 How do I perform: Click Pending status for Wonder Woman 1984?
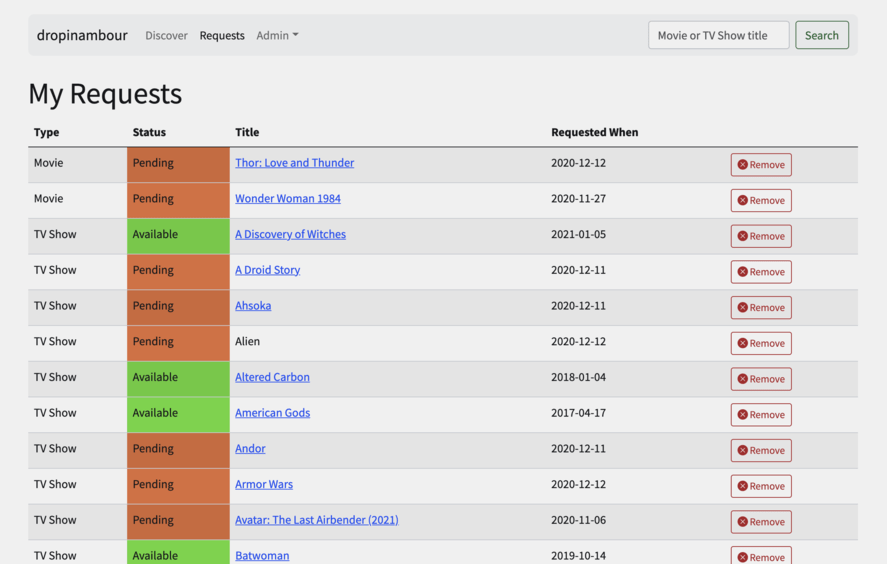[x=178, y=200]
